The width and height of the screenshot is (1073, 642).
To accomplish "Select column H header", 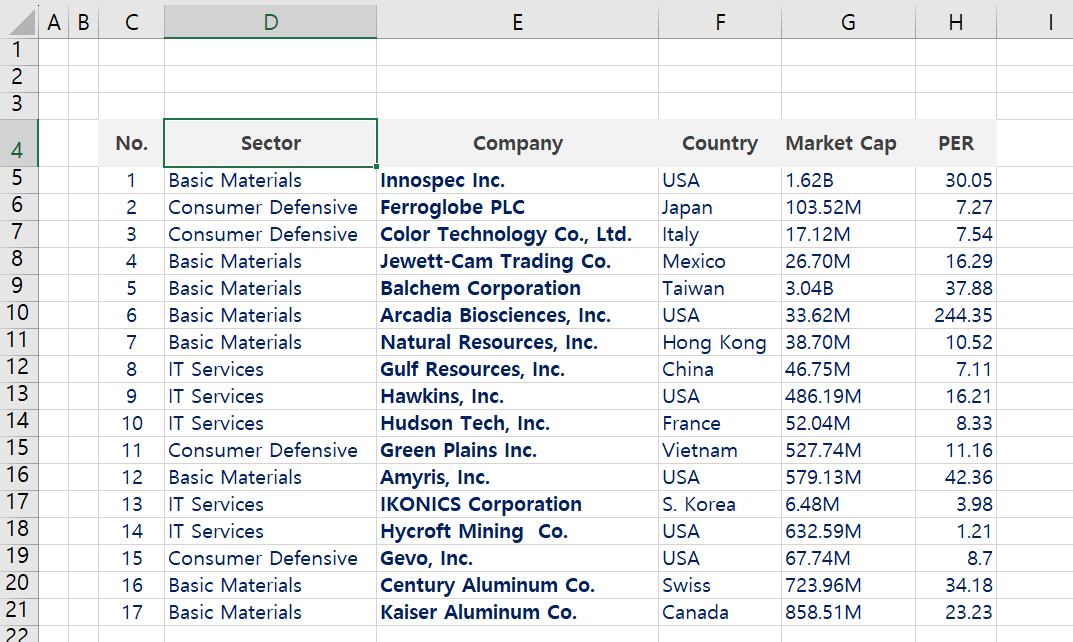I will [956, 22].
